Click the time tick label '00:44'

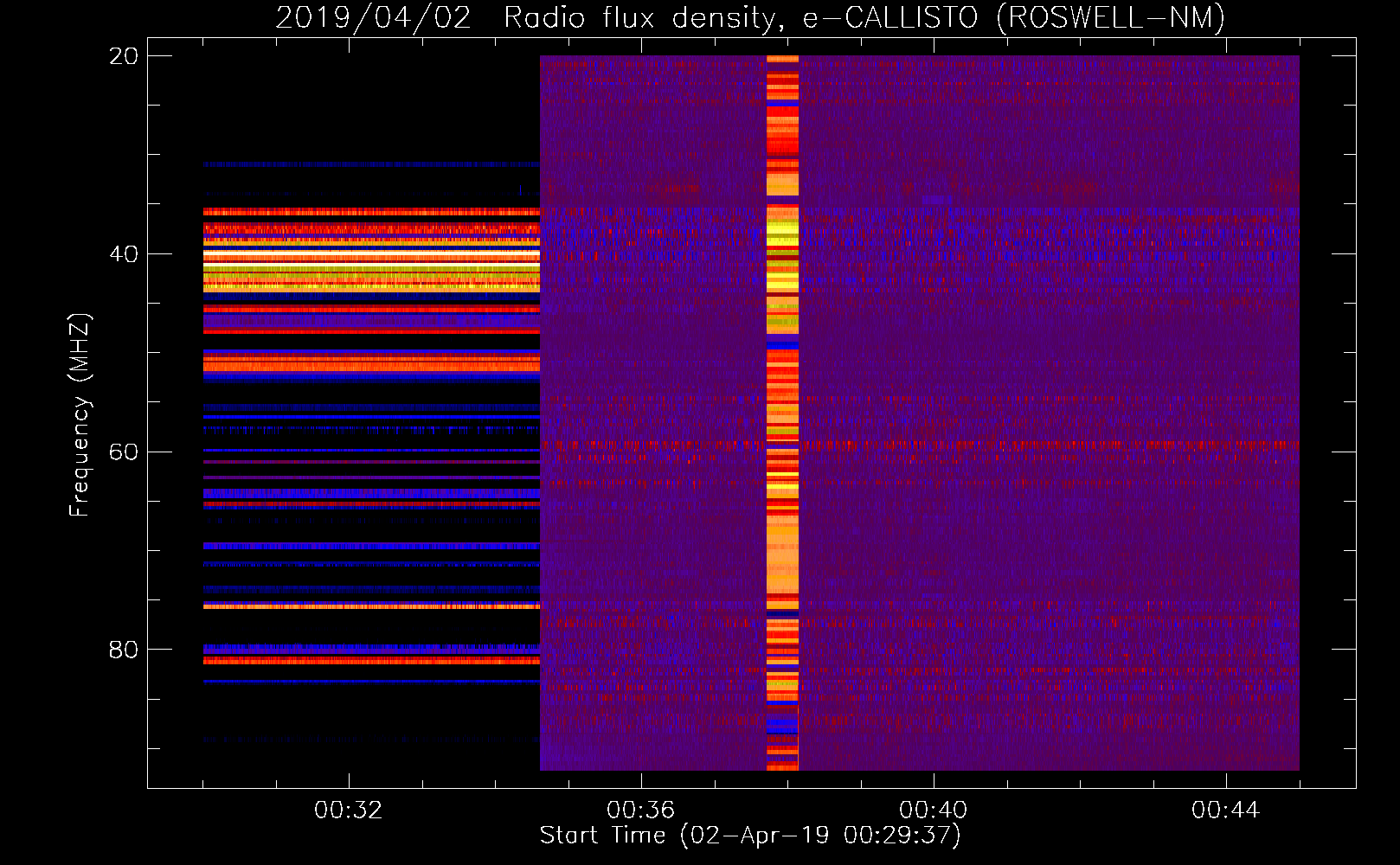click(x=1226, y=811)
